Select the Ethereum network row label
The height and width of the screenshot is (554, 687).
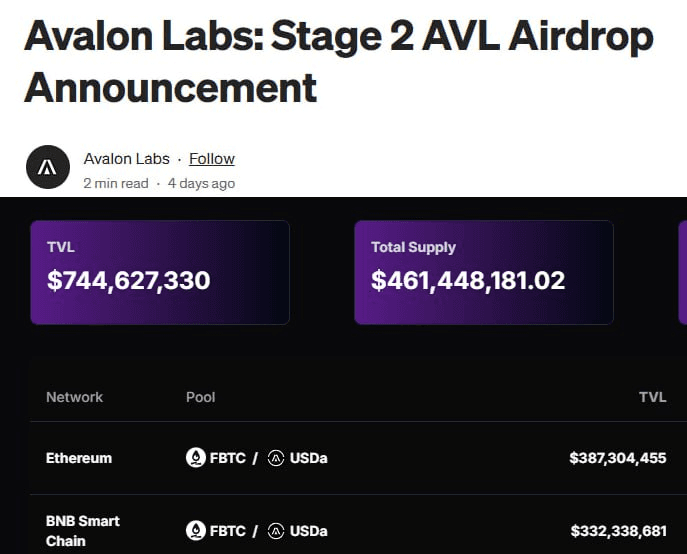pyautogui.click(x=79, y=458)
